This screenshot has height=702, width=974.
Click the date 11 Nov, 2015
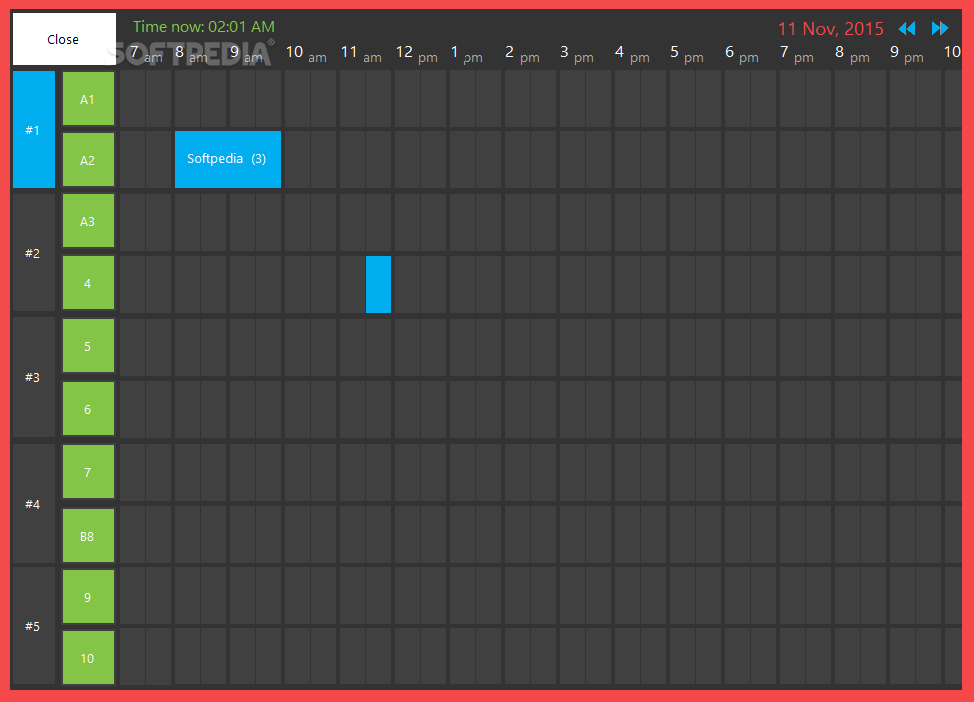(831, 29)
